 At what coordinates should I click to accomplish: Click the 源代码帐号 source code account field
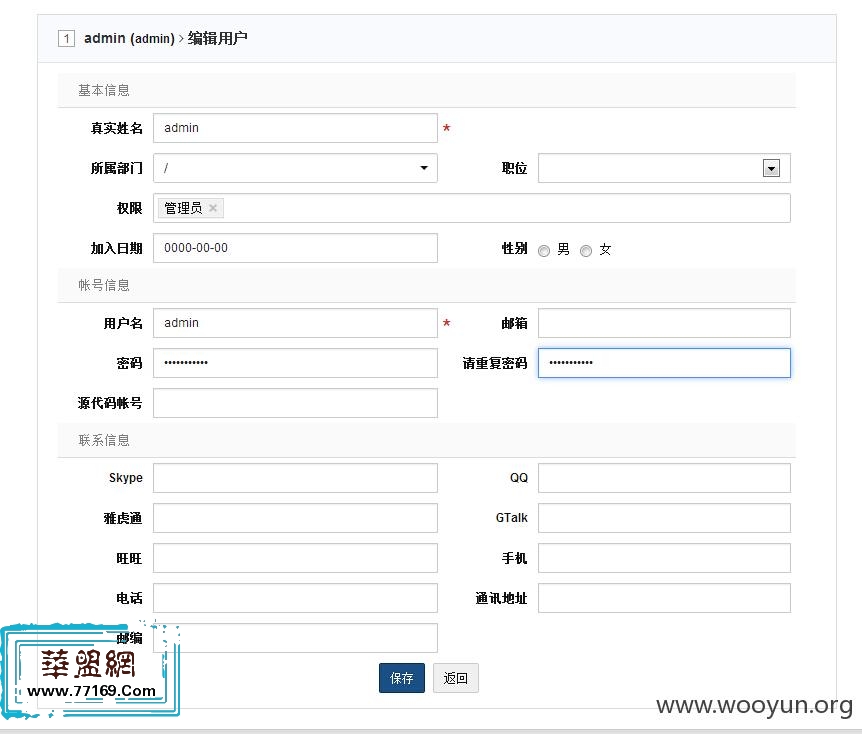295,403
